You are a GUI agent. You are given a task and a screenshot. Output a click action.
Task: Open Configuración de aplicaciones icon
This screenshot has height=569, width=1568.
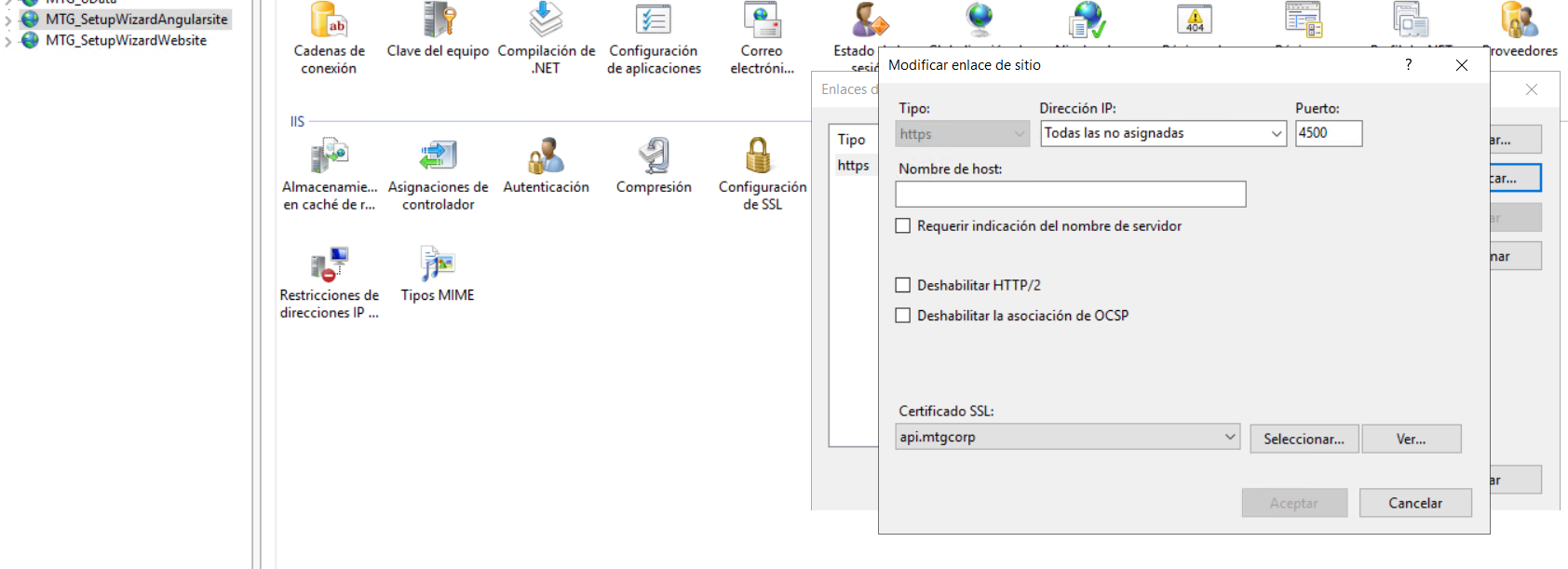pos(654,20)
